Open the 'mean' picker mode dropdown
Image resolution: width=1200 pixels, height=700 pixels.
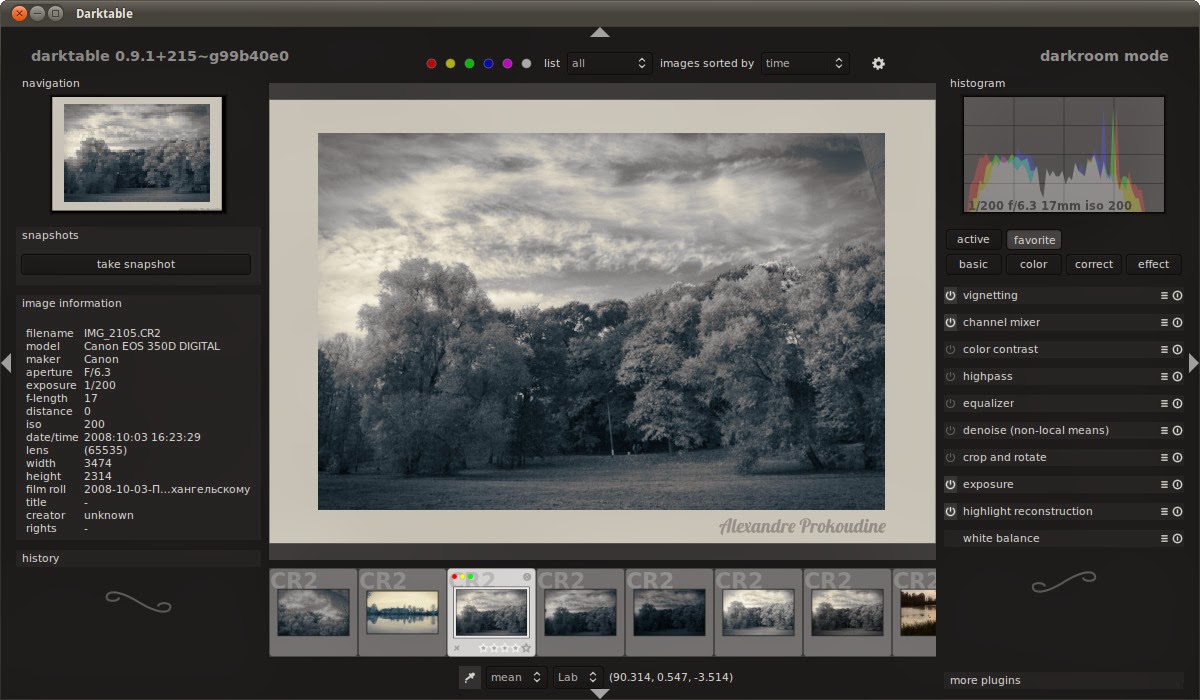[x=516, y=677]
